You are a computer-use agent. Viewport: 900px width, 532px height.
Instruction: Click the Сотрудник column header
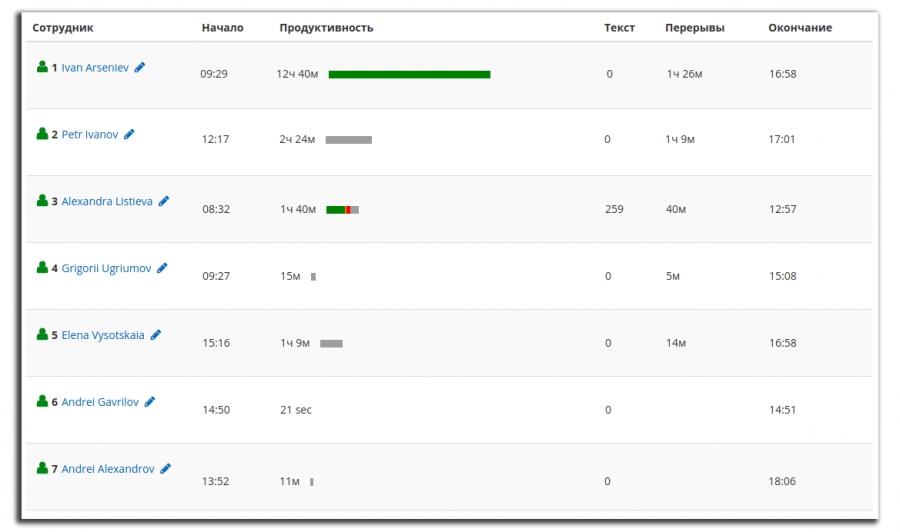[63, 28]
